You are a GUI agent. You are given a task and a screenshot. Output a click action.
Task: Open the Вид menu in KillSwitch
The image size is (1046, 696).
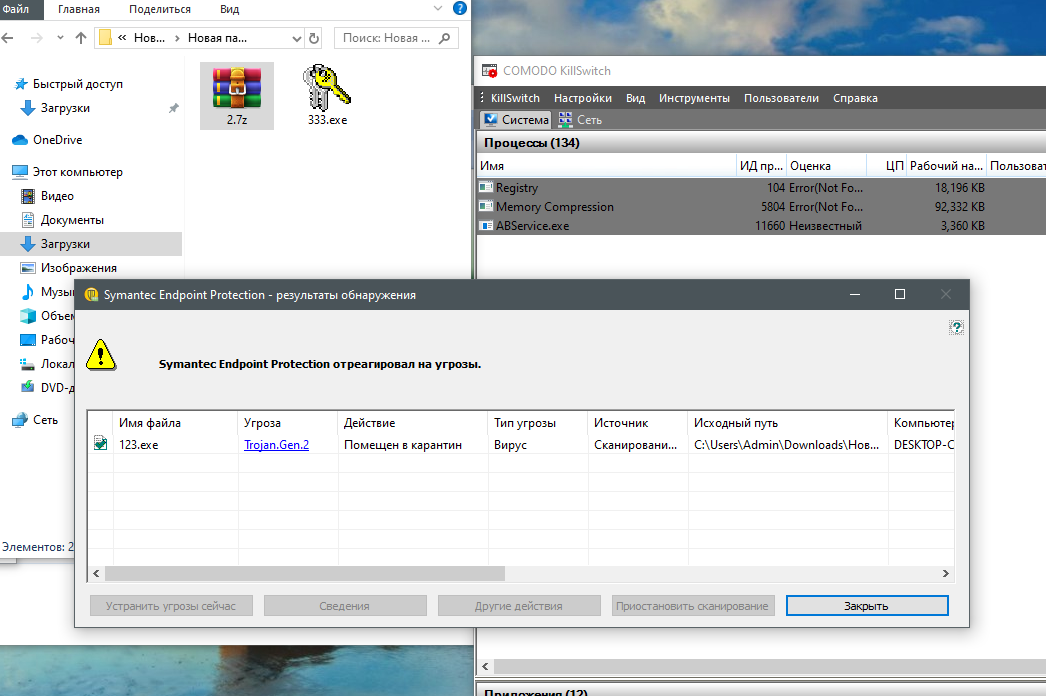pyautogui.click(x=635, y=98)
